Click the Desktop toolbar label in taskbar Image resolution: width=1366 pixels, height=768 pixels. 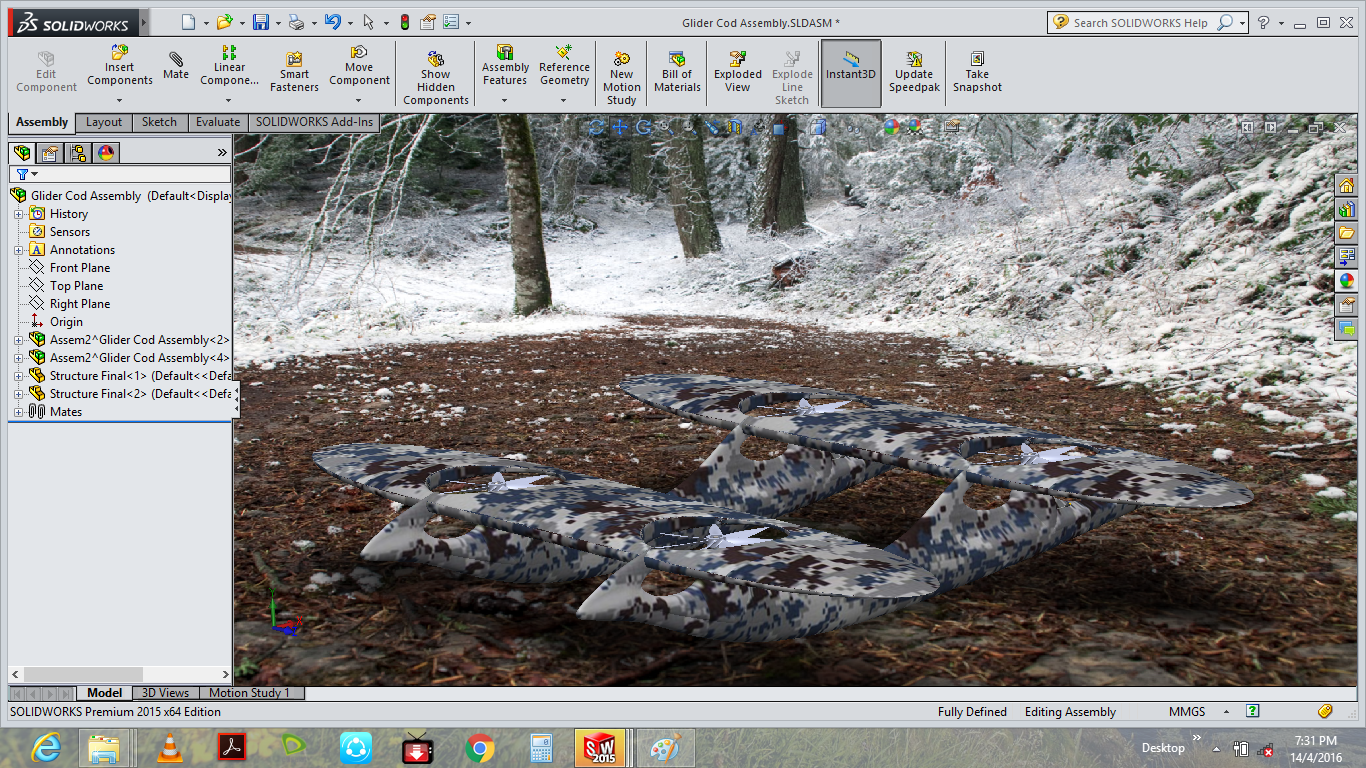coord(1163,748)
